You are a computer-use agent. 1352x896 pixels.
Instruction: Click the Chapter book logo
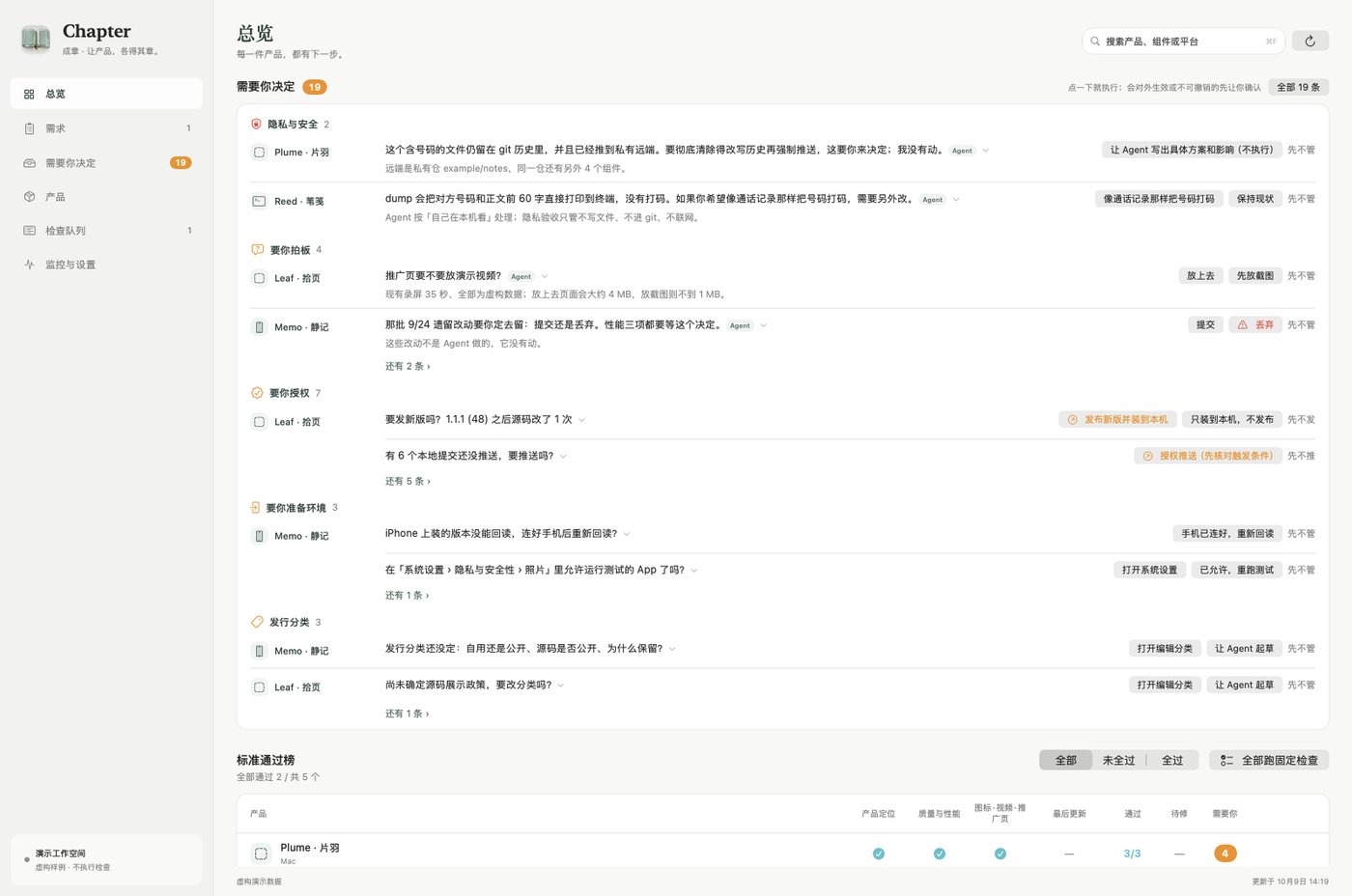[x=36, y=38]
